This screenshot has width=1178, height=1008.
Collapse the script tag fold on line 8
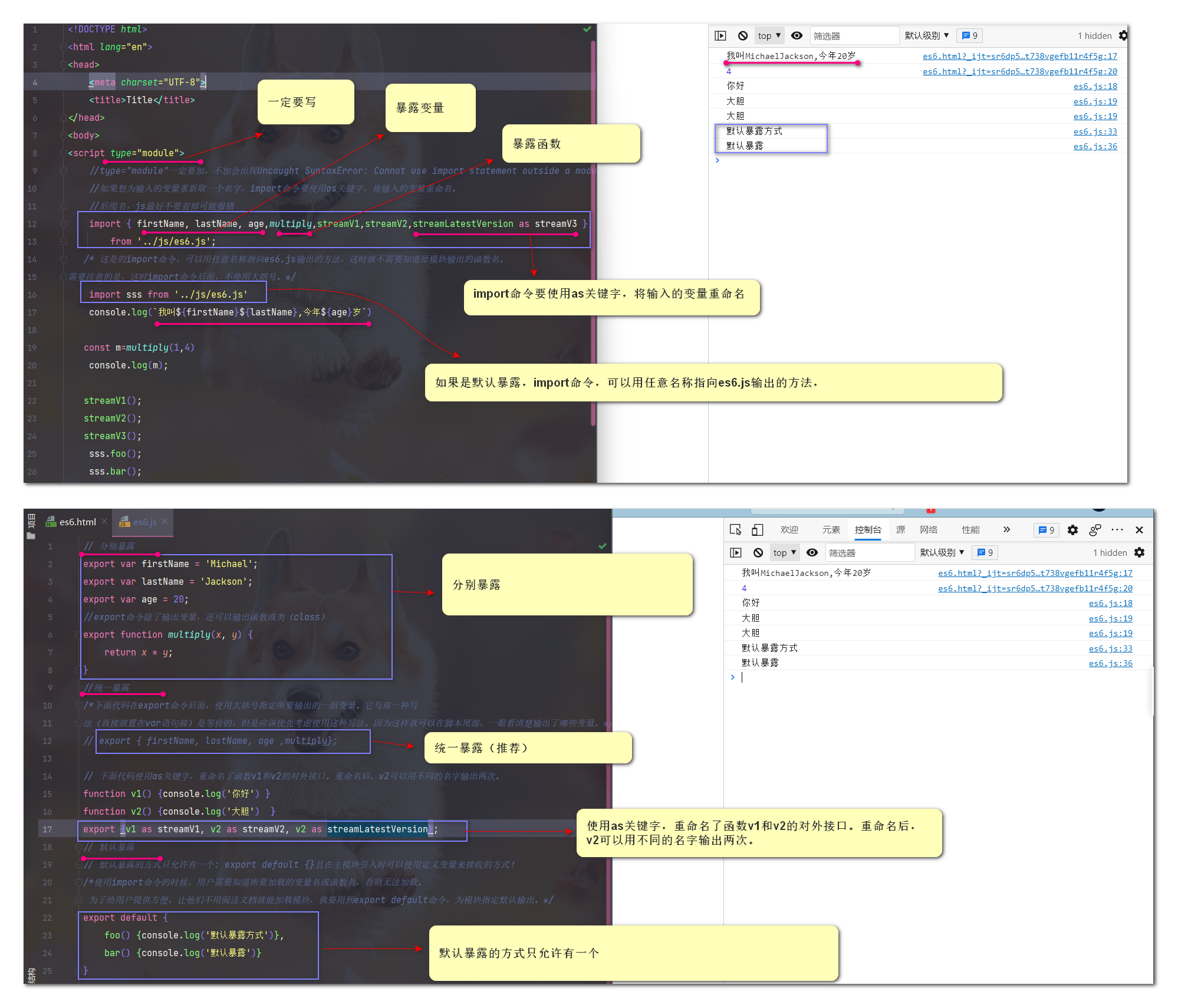pos(63,153)
